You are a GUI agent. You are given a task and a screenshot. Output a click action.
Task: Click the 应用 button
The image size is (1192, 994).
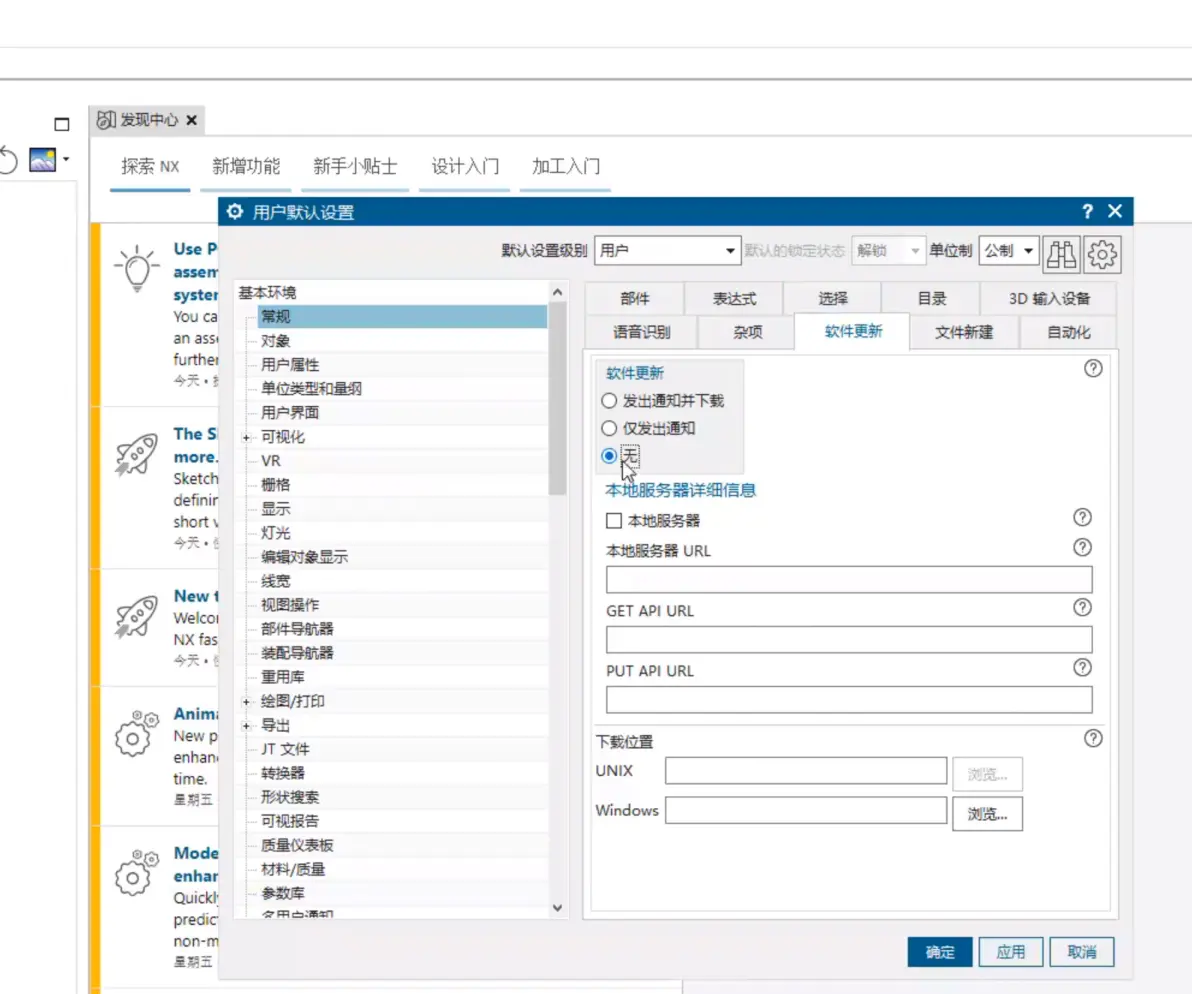(x=1010, y=951)
